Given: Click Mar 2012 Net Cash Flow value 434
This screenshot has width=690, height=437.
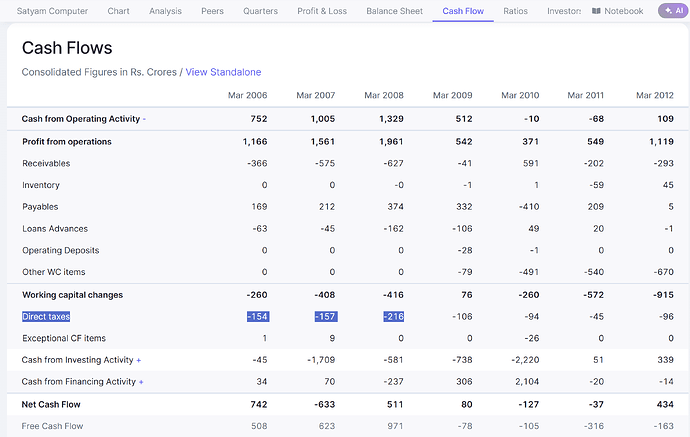Looking at the screenshot, I should [665, 404].
